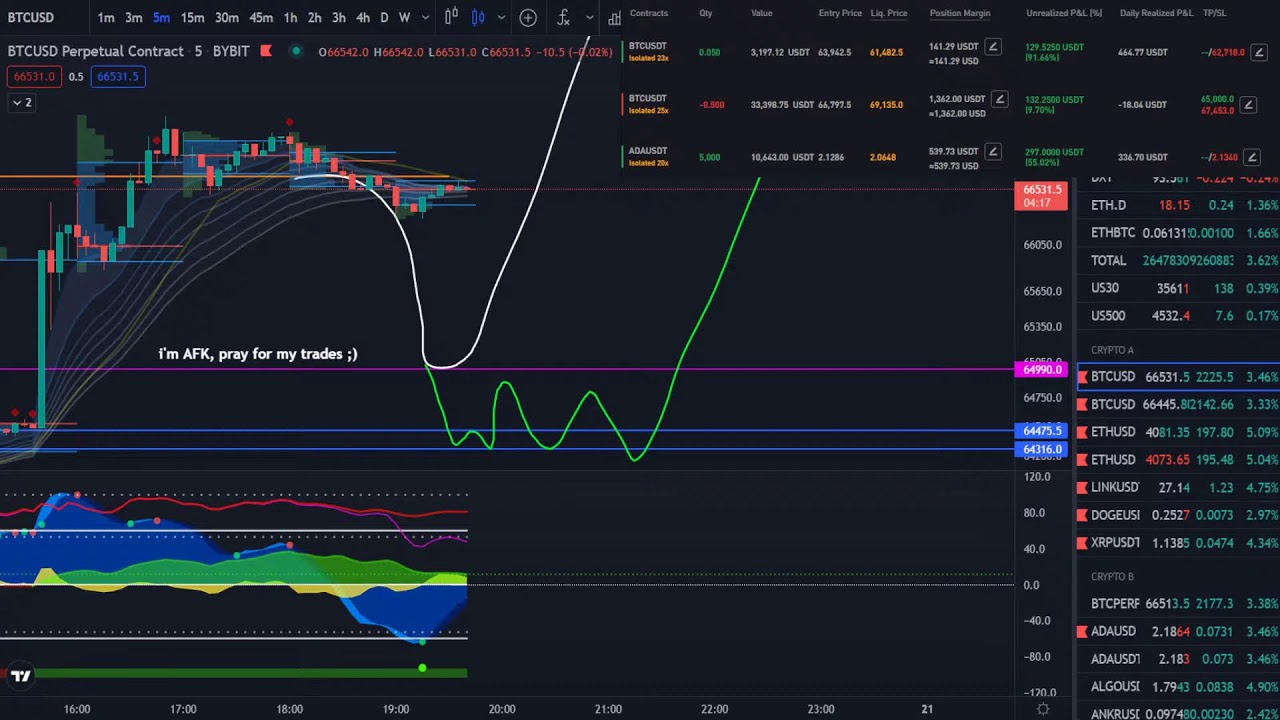Click the magenta 64990.0 price line label

[x=1041, y=370]
